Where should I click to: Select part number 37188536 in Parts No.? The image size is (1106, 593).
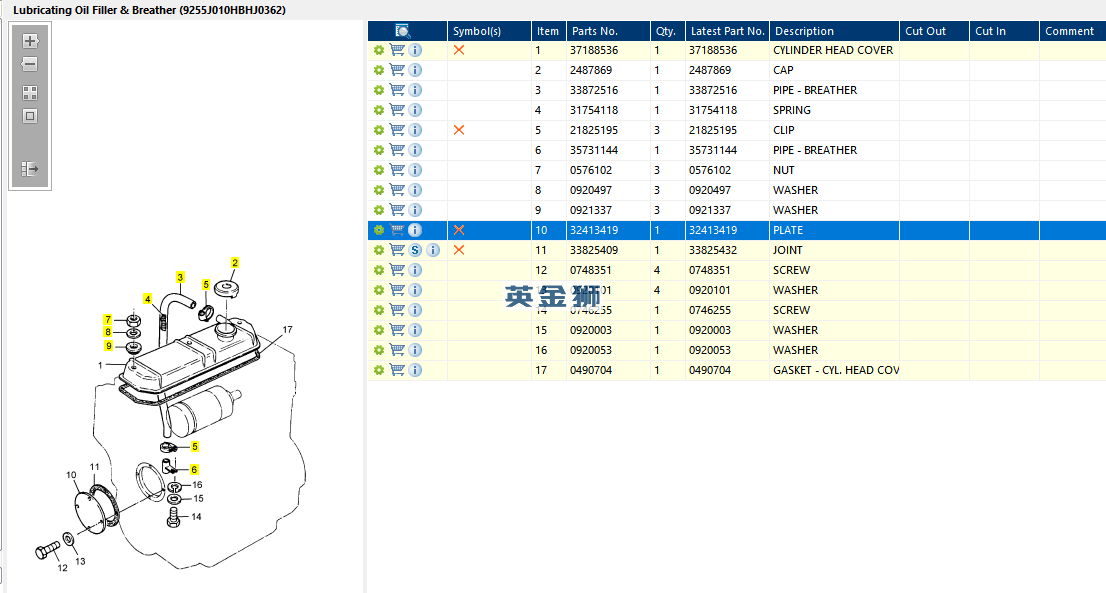point(594,50)
